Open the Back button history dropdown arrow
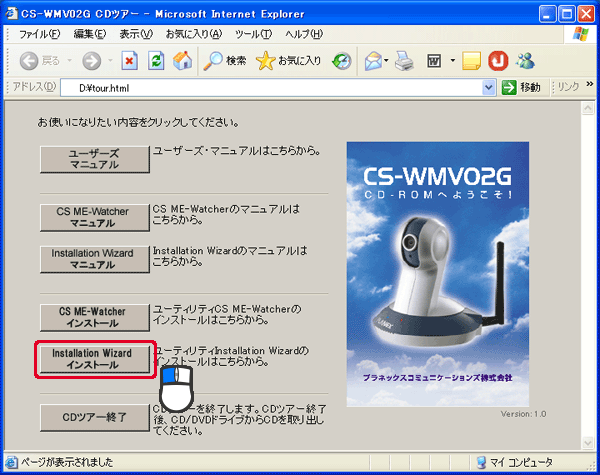This screenshot has height=475, width=600. pos(70,60)
